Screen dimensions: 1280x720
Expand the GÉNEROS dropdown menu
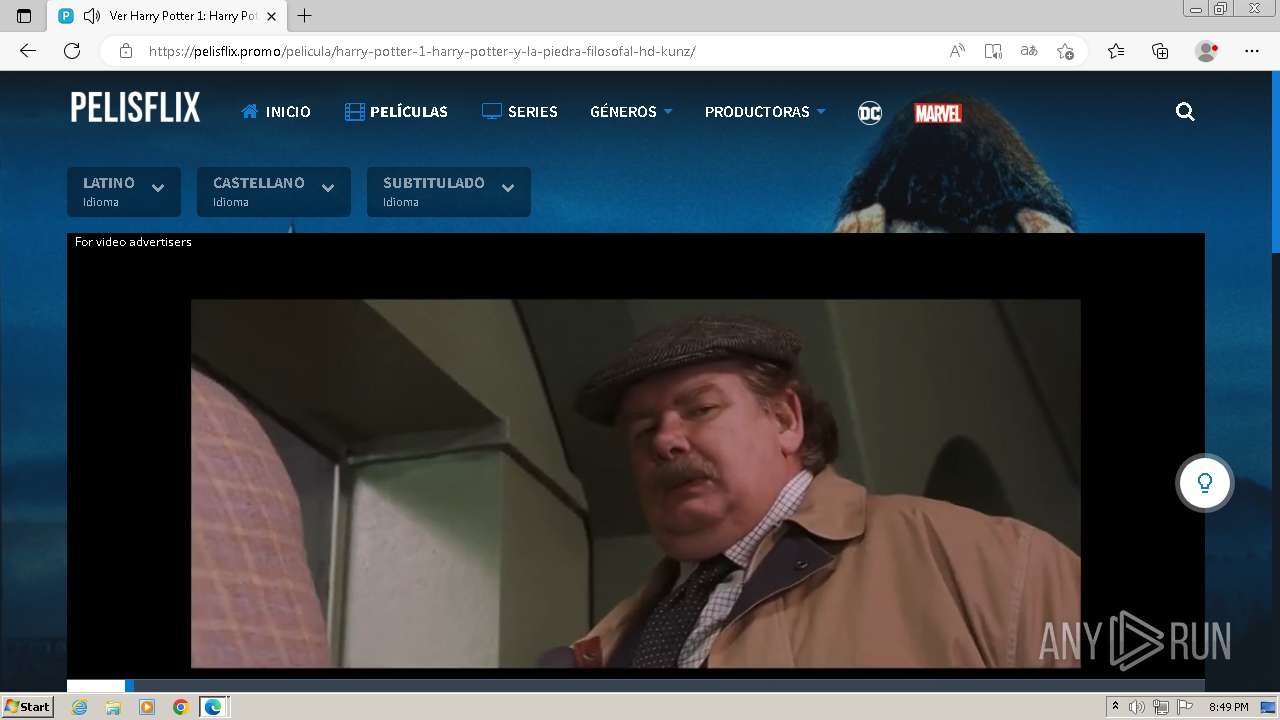point(631,112)
